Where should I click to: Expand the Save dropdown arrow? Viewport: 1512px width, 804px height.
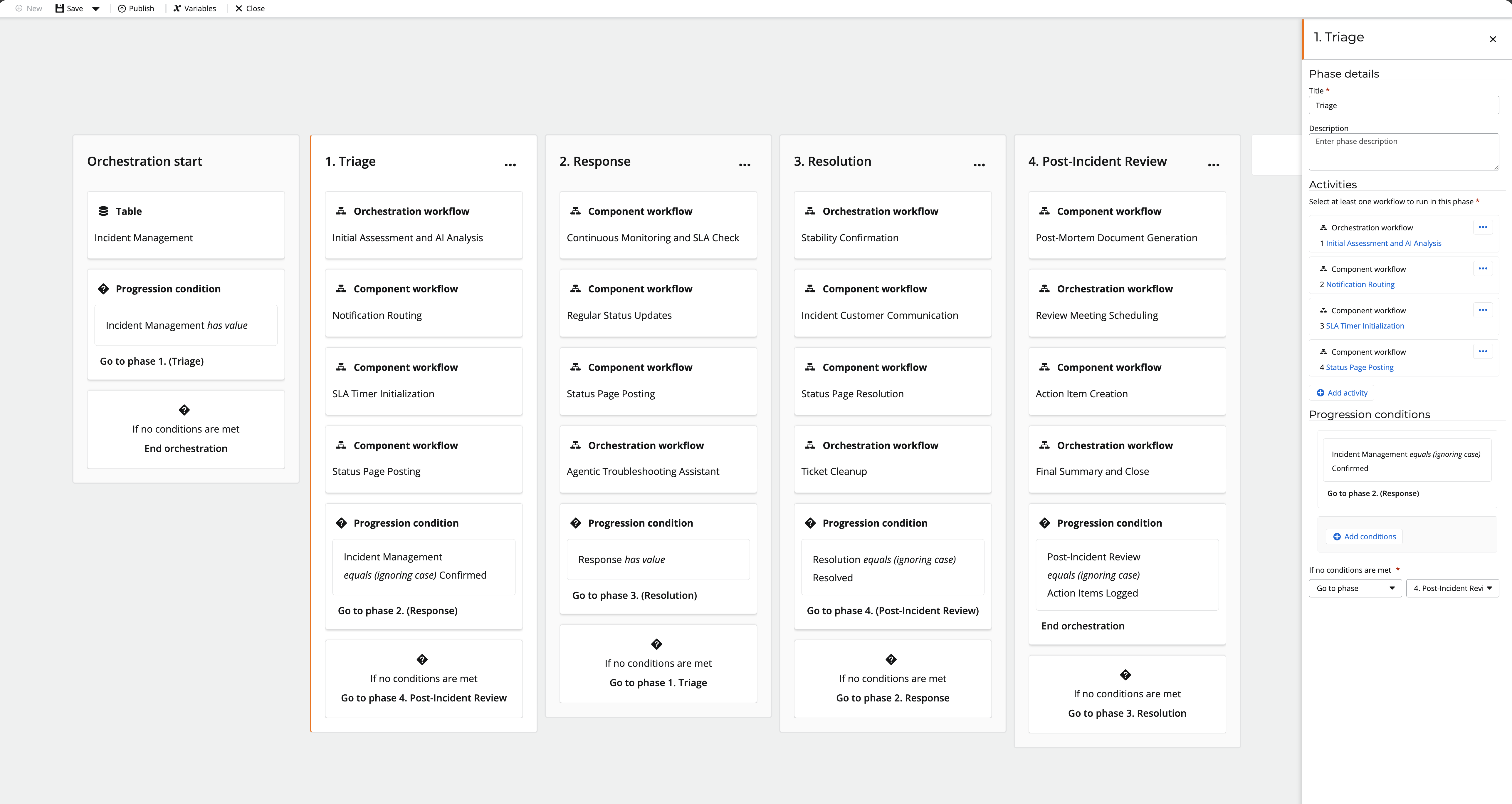point(96,8)
